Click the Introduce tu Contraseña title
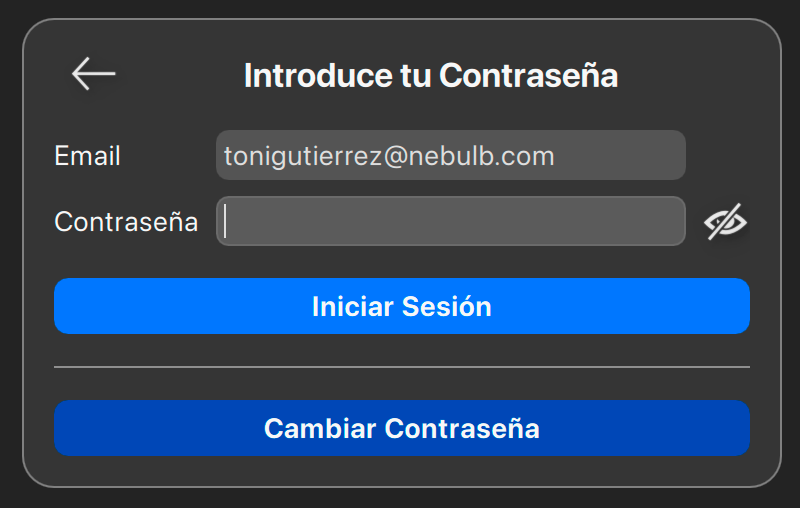The height and width of the screenshot is (508, 800). point(430,76)
